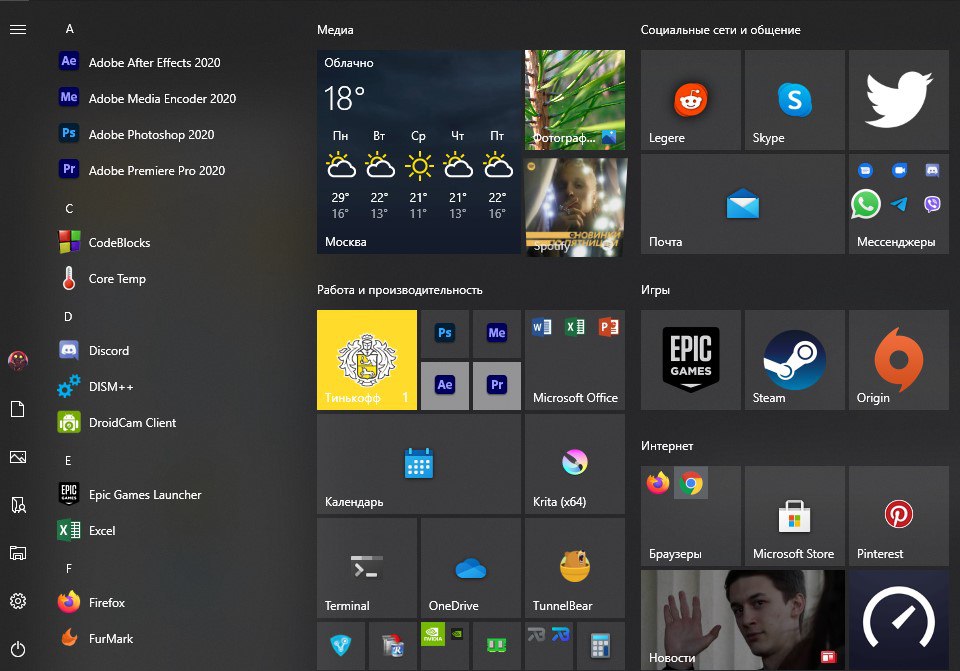Click the letter F section header

pyautogui.click(x=69, y=569)
